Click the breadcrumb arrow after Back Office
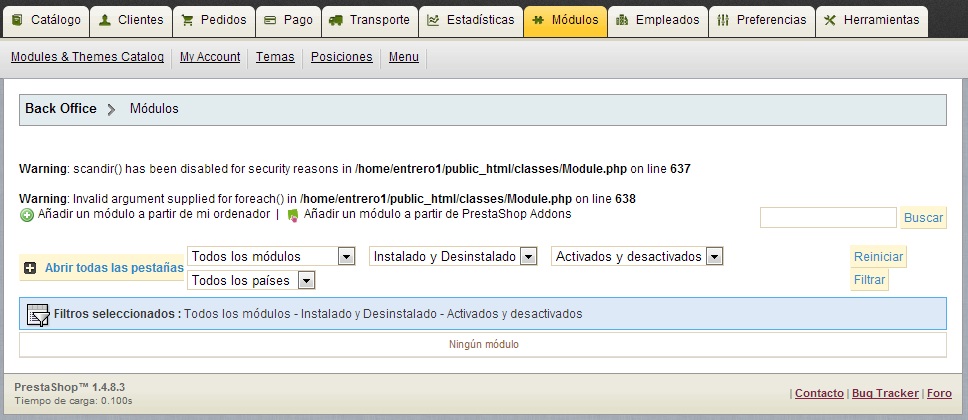 [x=111, y=109]
